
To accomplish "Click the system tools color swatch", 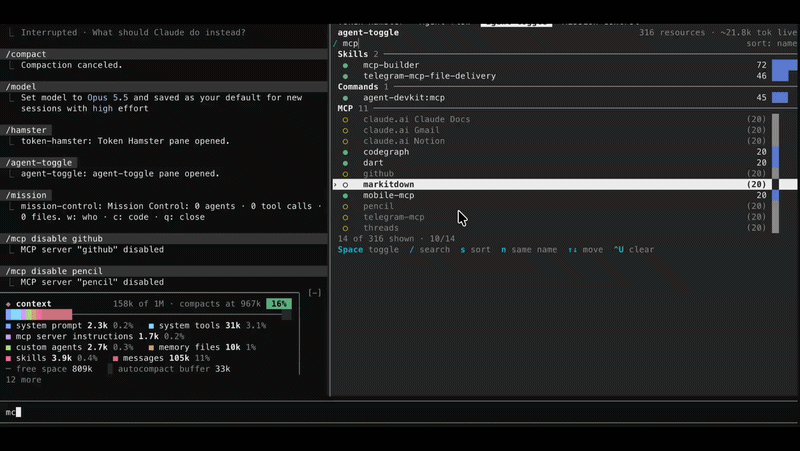I will (x=151, y=325).
